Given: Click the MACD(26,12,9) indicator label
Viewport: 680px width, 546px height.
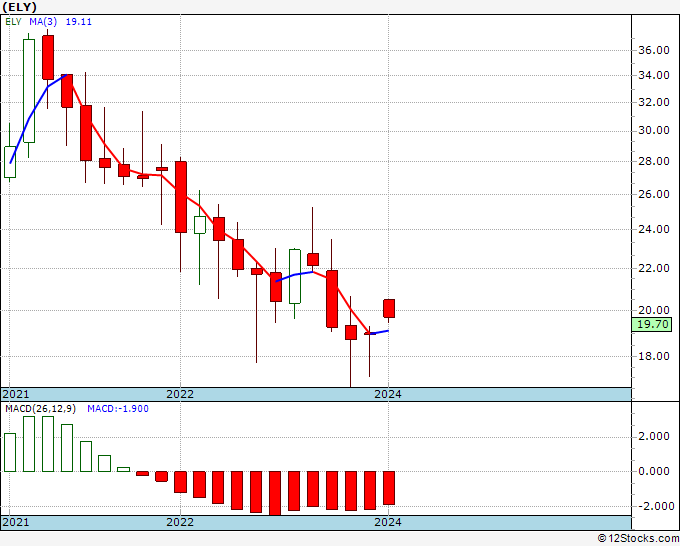Looking at the screenshot, I should coord(40,409).
